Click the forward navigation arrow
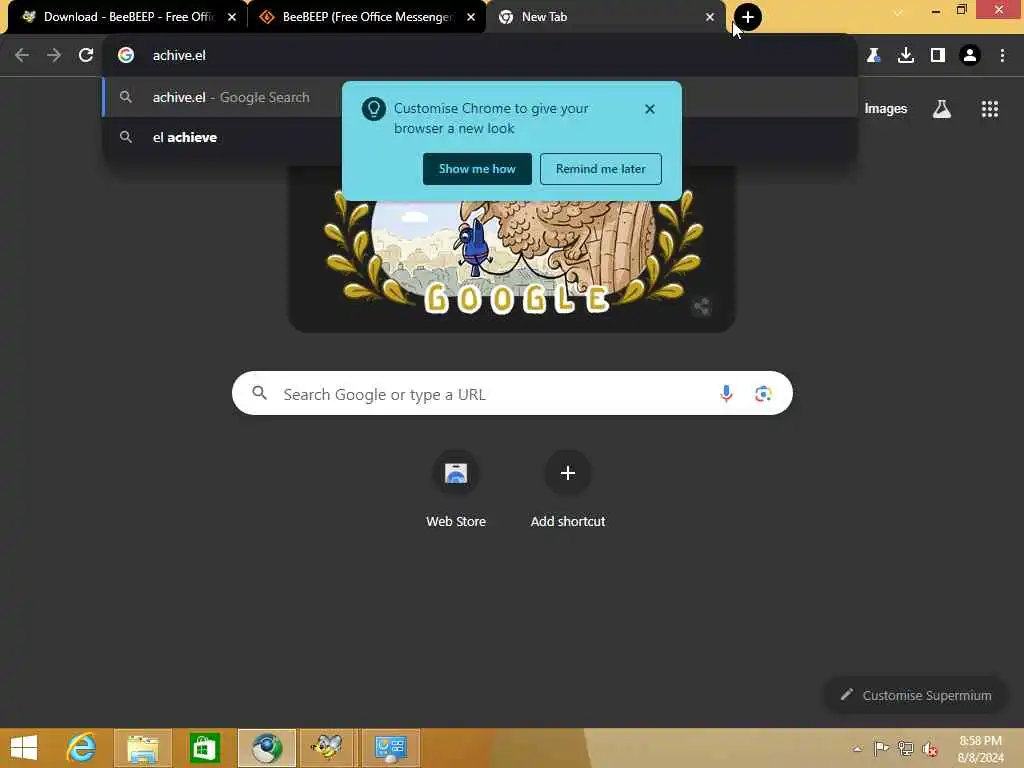This screenshot has width=1024, height=768. click(x=54, y=56)
